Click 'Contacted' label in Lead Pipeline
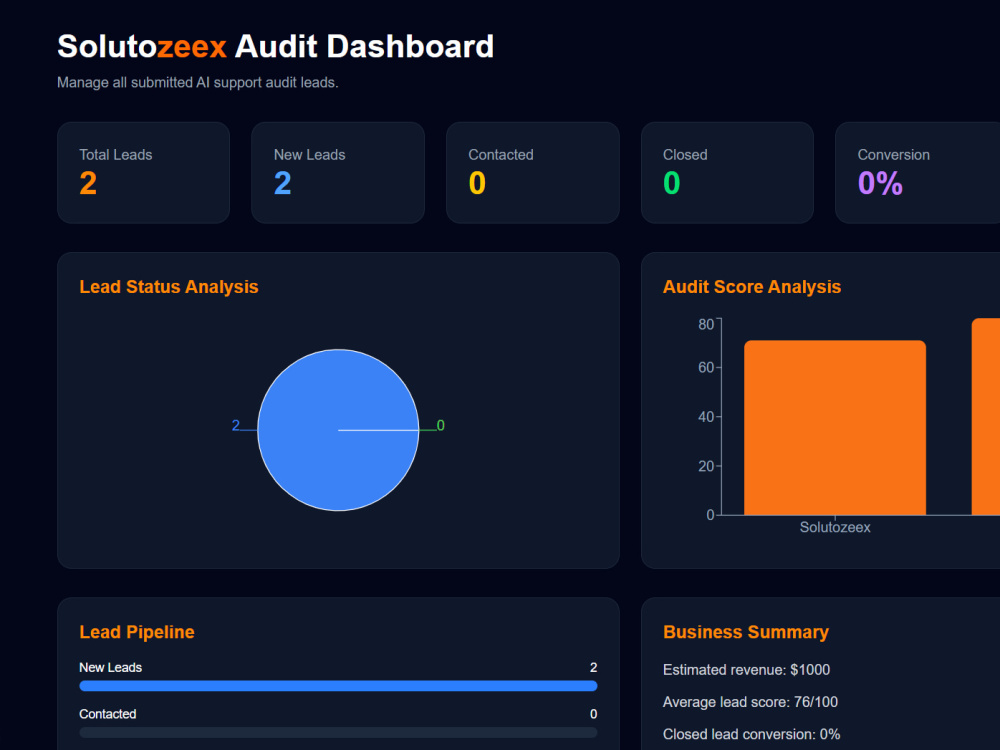 tap(108, 714)
